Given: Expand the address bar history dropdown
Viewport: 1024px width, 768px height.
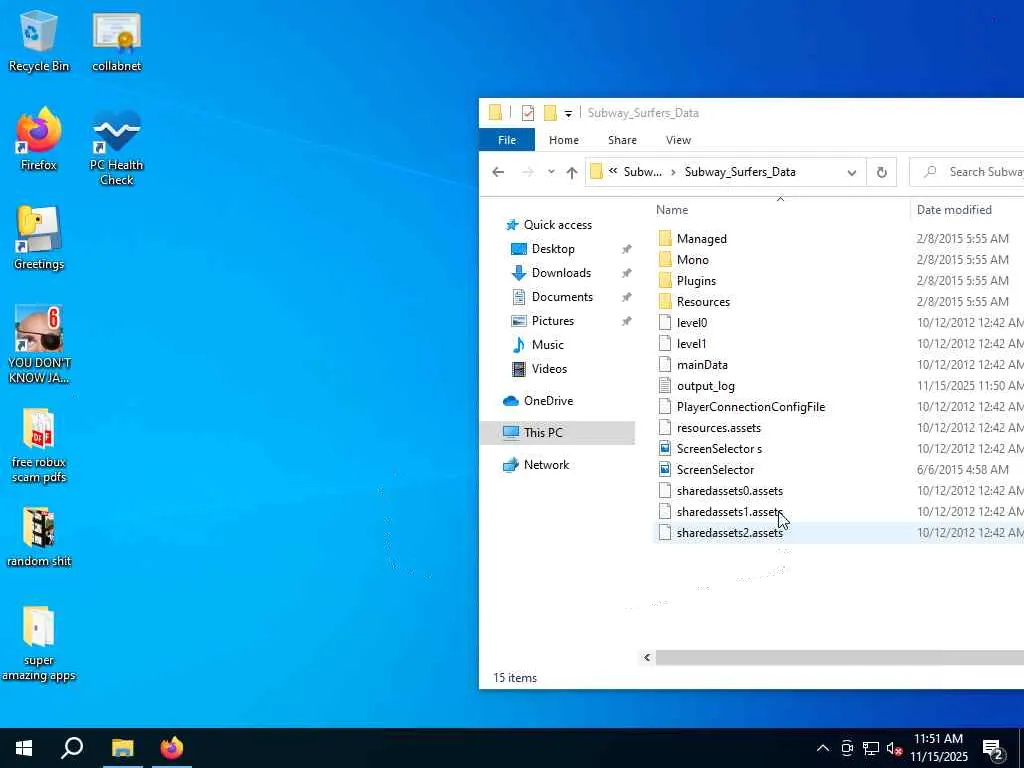Looking at the screenshot, I should coord(852,172).
